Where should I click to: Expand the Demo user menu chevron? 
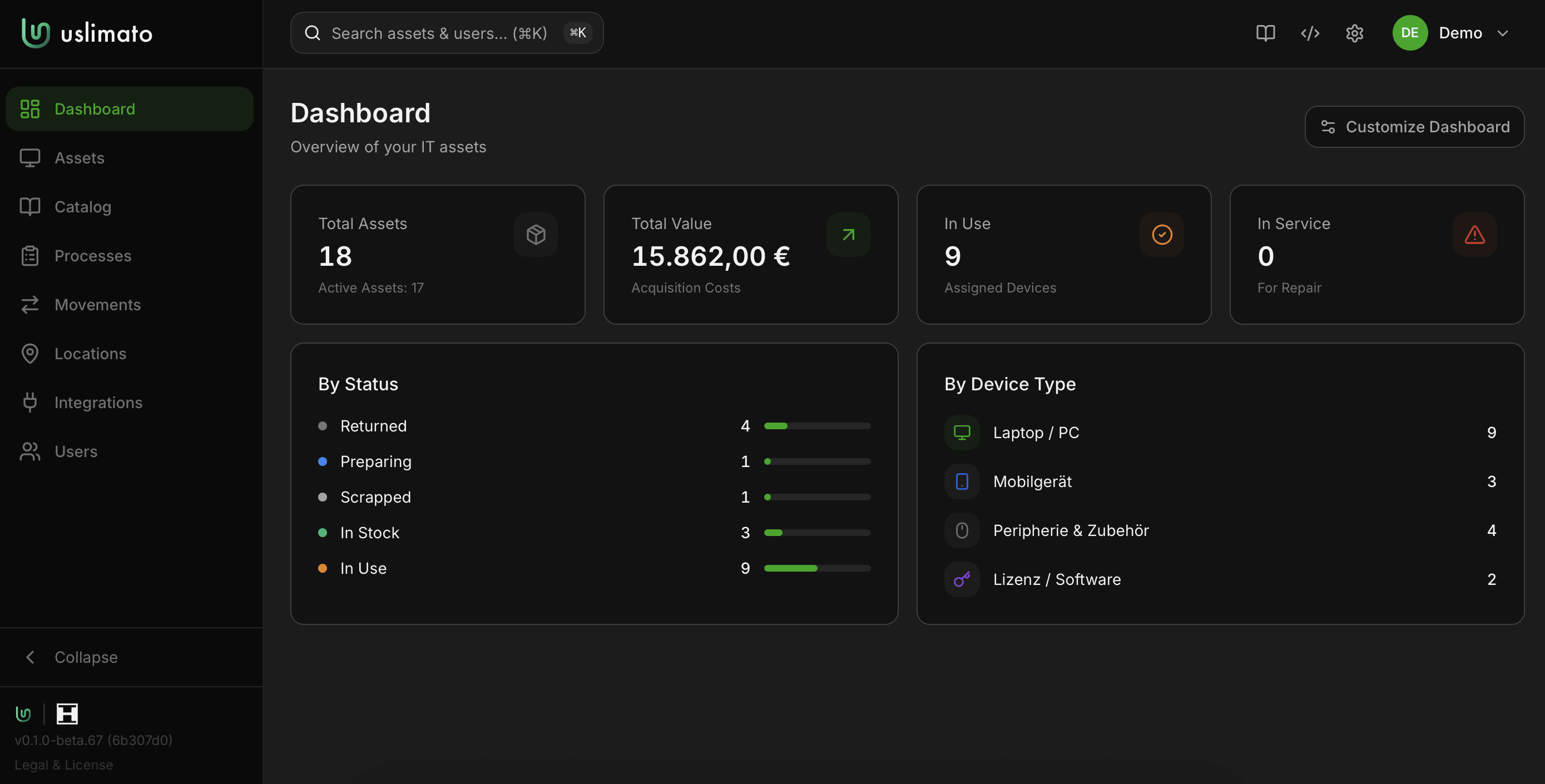(x=1502, y=33)
